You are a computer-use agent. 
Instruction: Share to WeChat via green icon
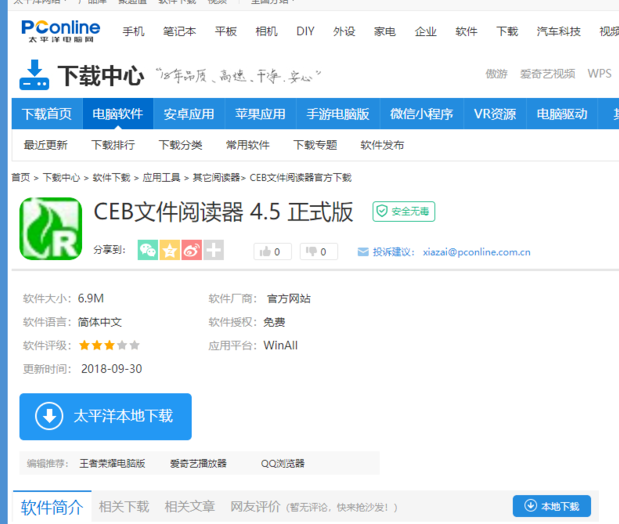(x=148, y=250)
